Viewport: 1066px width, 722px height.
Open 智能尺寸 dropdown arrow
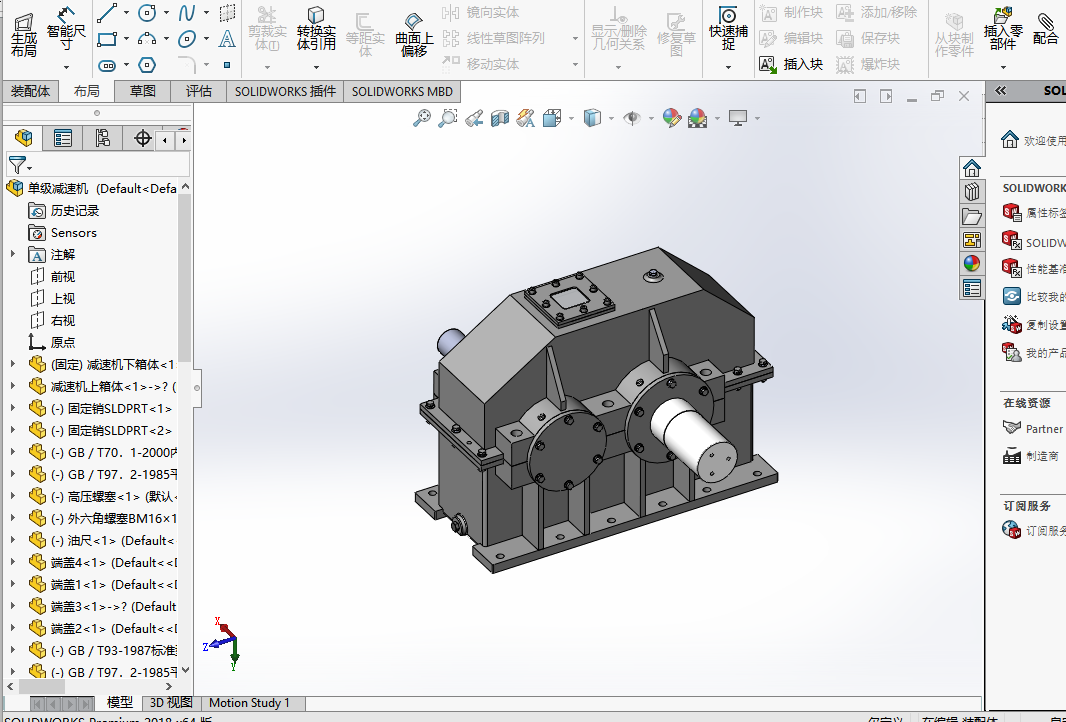[x=66, y=67]
